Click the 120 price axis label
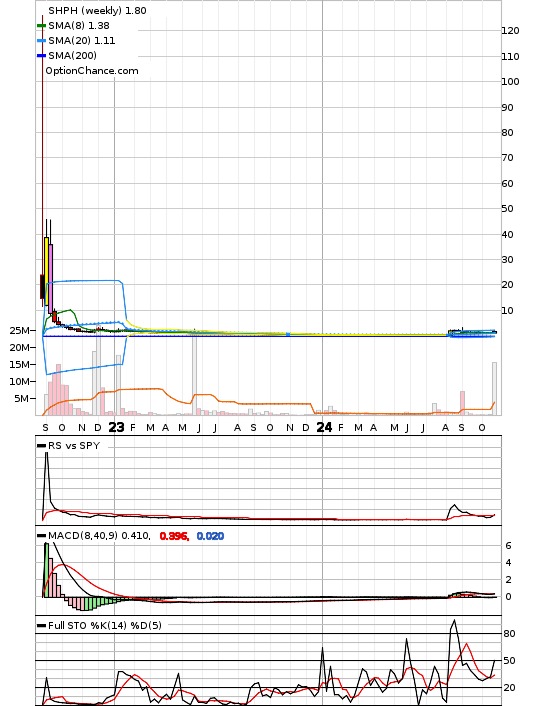Viewport: 542px width, 706px height. [x=510, y=31]
